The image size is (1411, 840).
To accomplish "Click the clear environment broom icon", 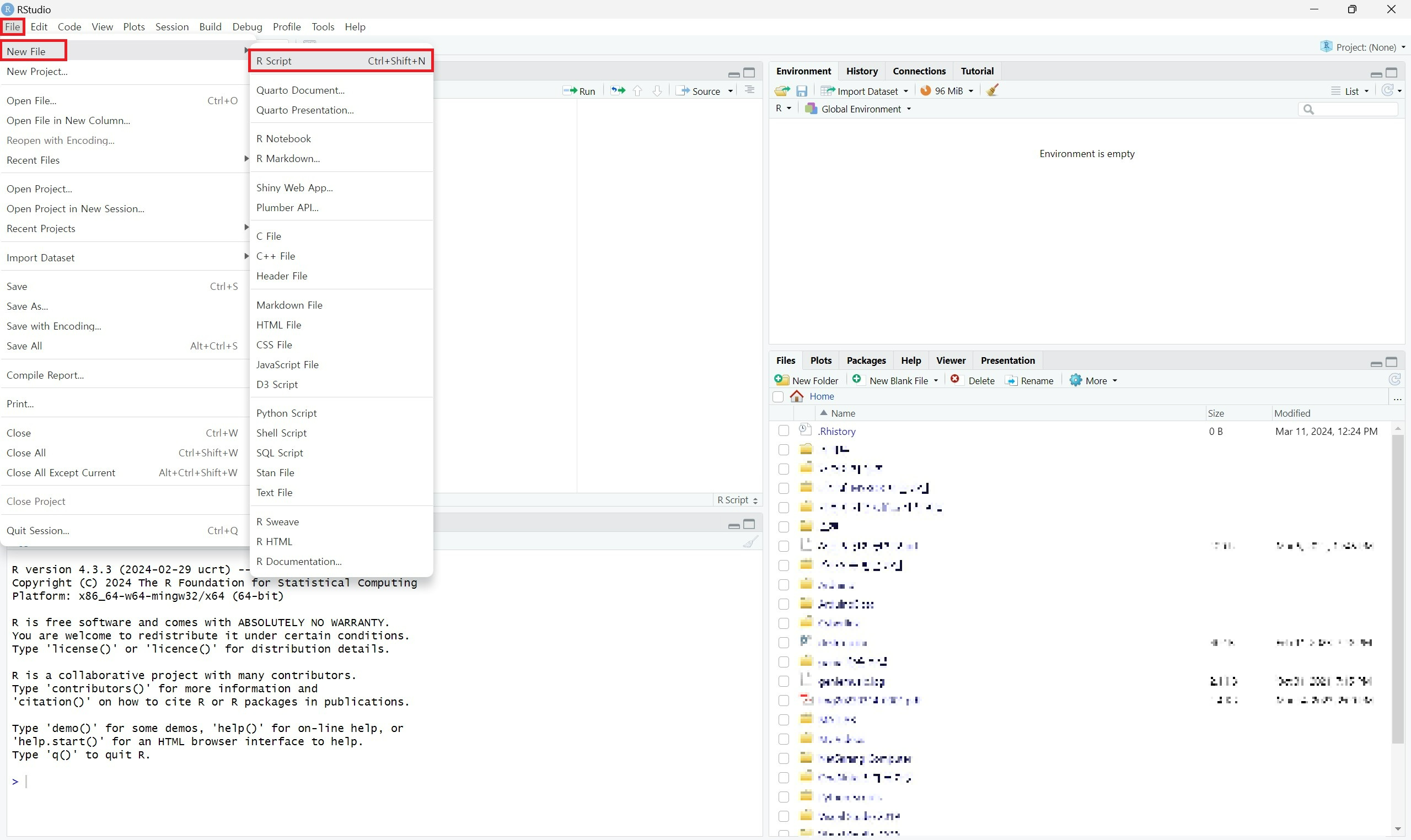I will [992, 90].
